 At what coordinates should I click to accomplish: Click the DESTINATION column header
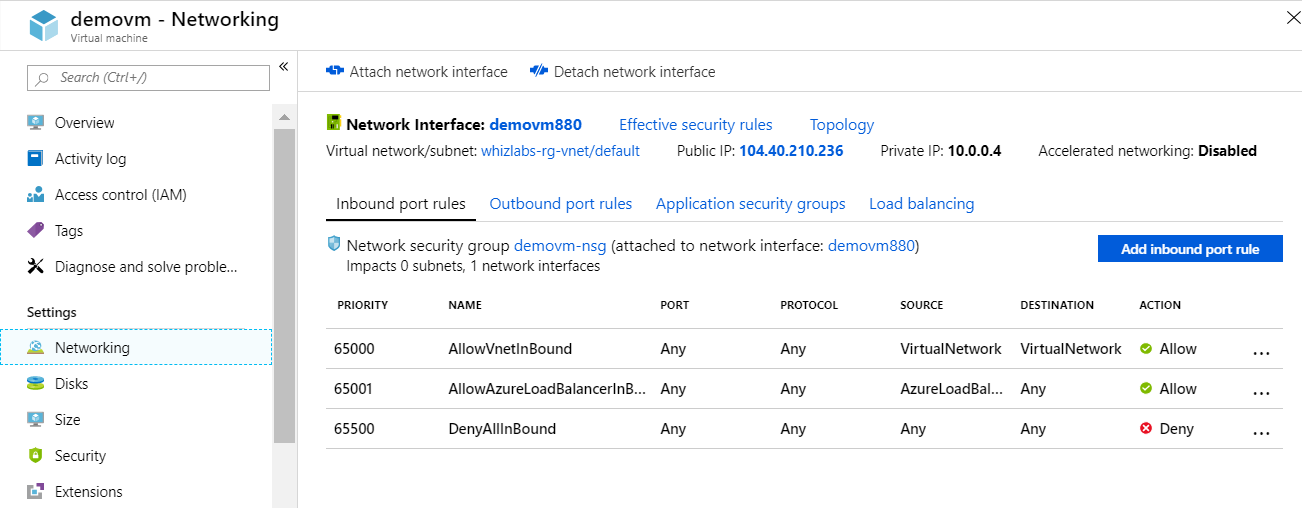(1057, 305)
